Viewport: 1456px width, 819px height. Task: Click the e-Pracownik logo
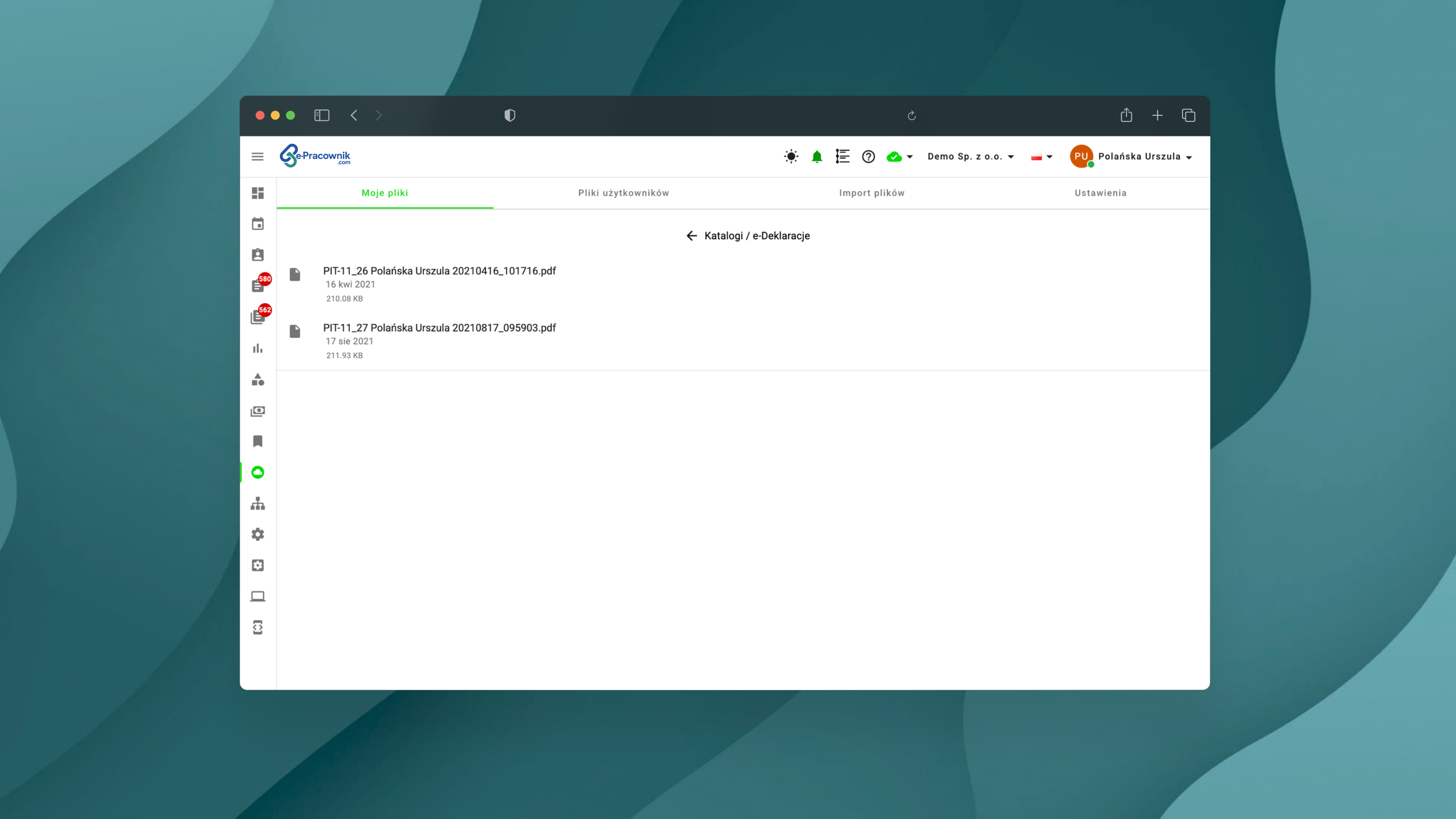[x=315, y=156]
